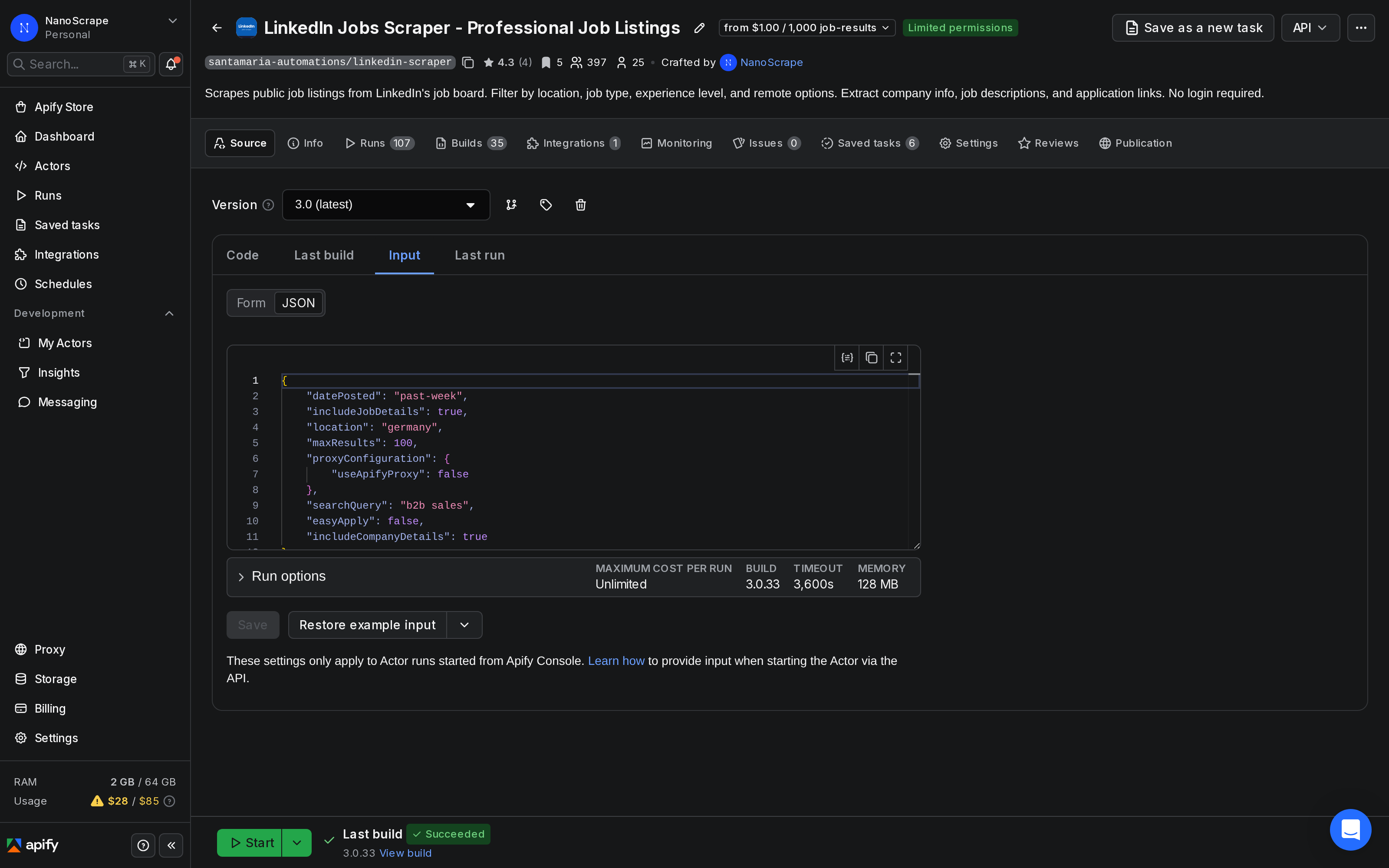
Task: Switch to the Info tab
Action: click(305, 144)
